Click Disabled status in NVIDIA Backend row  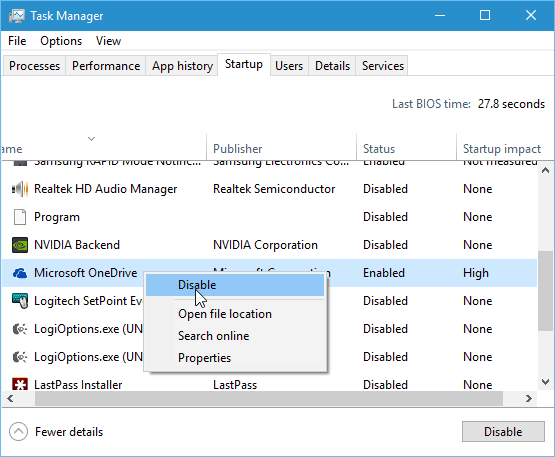point(385,245)
